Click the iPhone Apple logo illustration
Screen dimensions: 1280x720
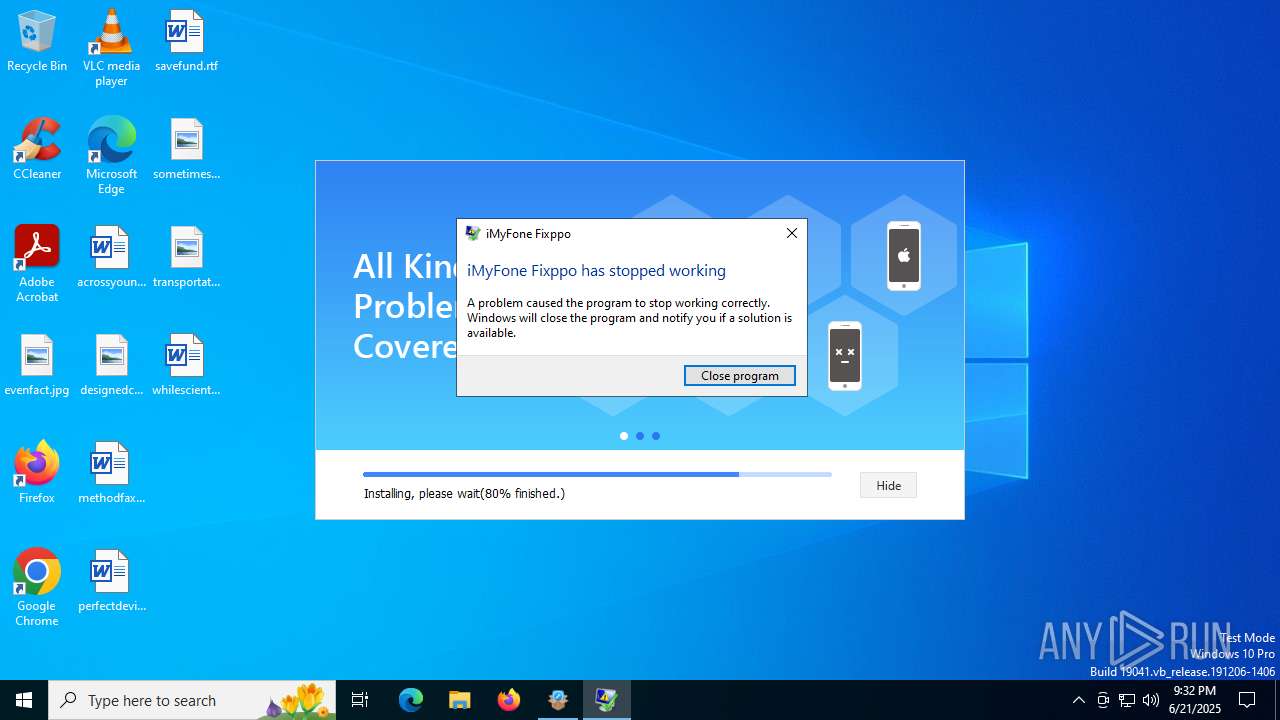coord(904,256)
